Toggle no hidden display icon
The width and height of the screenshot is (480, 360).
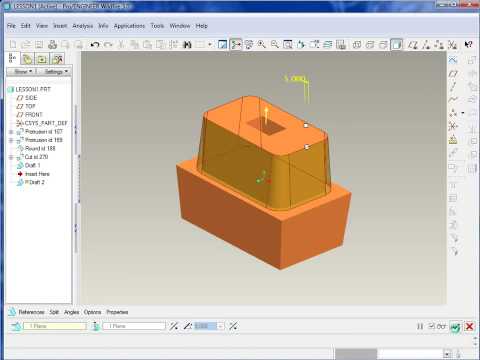pyautogui.click(x=383, y=44)
